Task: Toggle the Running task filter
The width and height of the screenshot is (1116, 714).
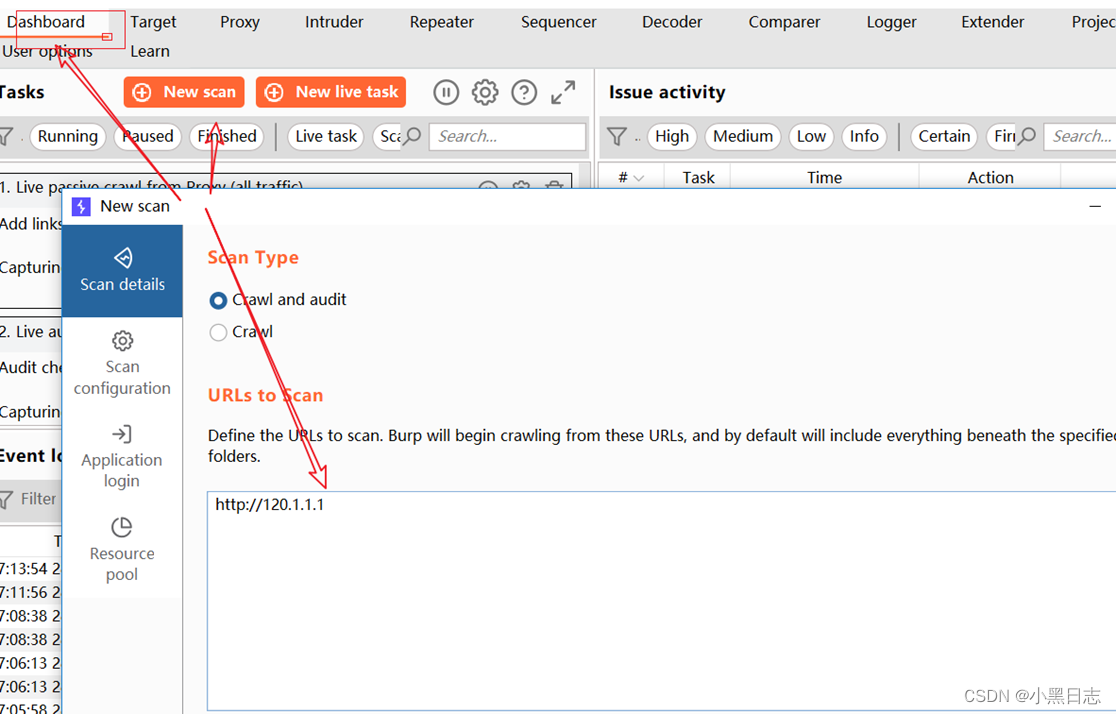Action: 68,136
